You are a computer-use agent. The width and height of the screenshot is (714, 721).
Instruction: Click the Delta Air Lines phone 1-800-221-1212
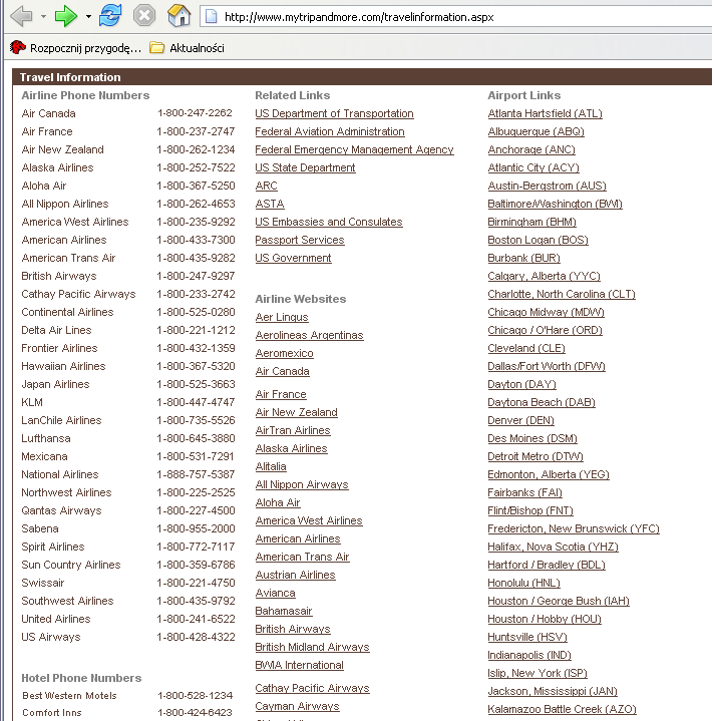coord(196,330)
